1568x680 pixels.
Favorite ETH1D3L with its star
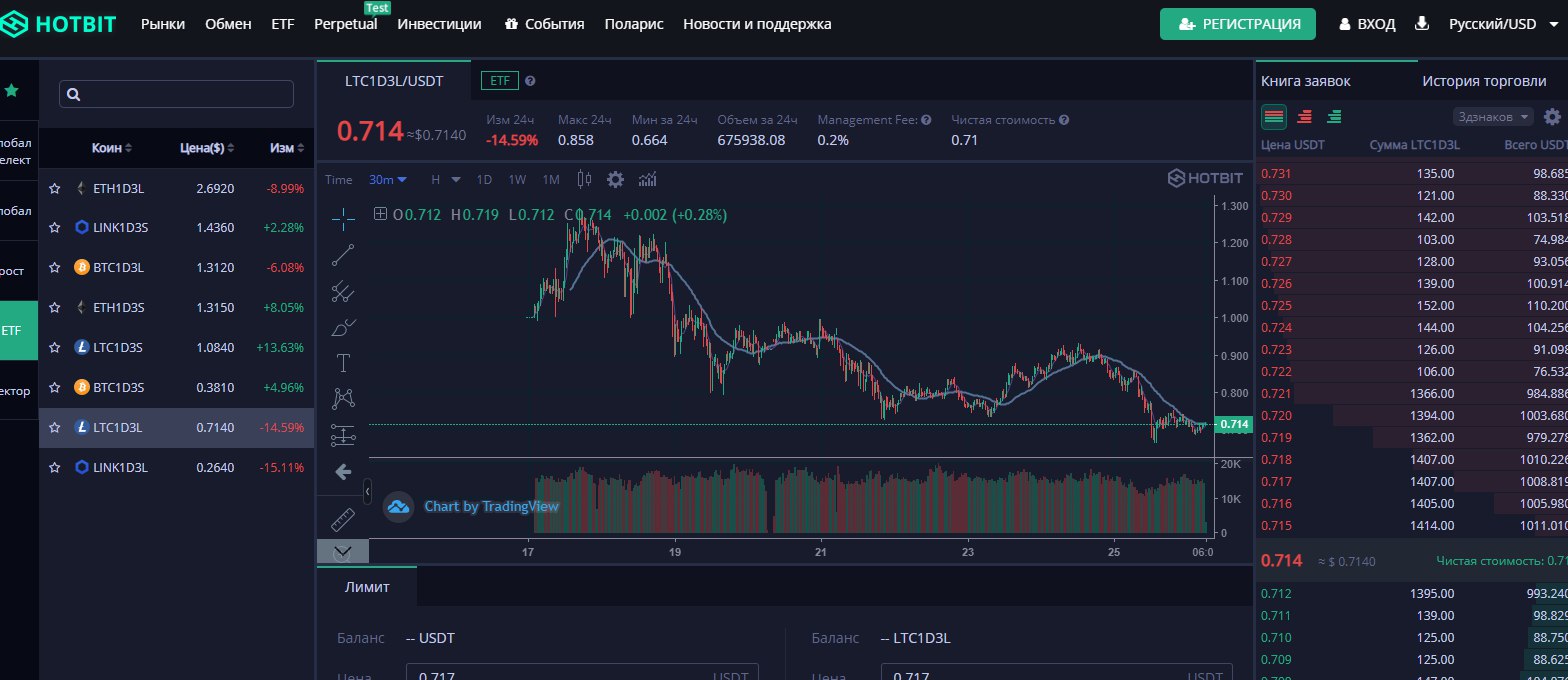[55, 188]
